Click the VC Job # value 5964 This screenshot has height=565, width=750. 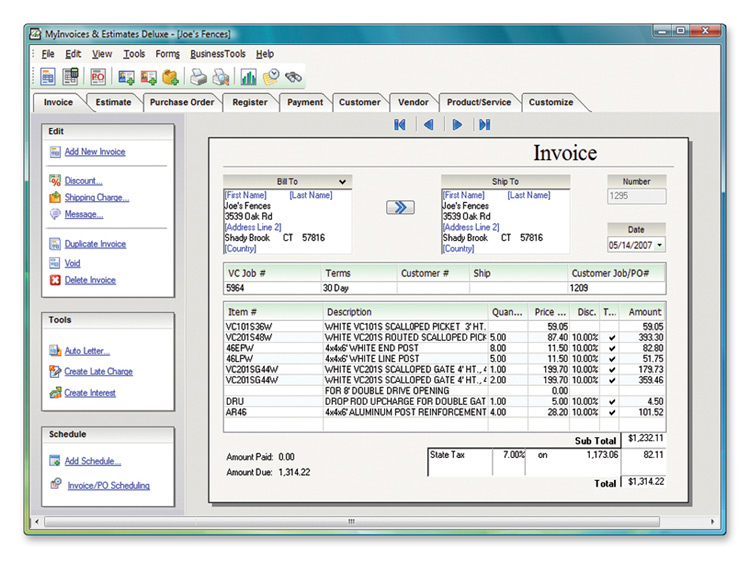(272, 288)
